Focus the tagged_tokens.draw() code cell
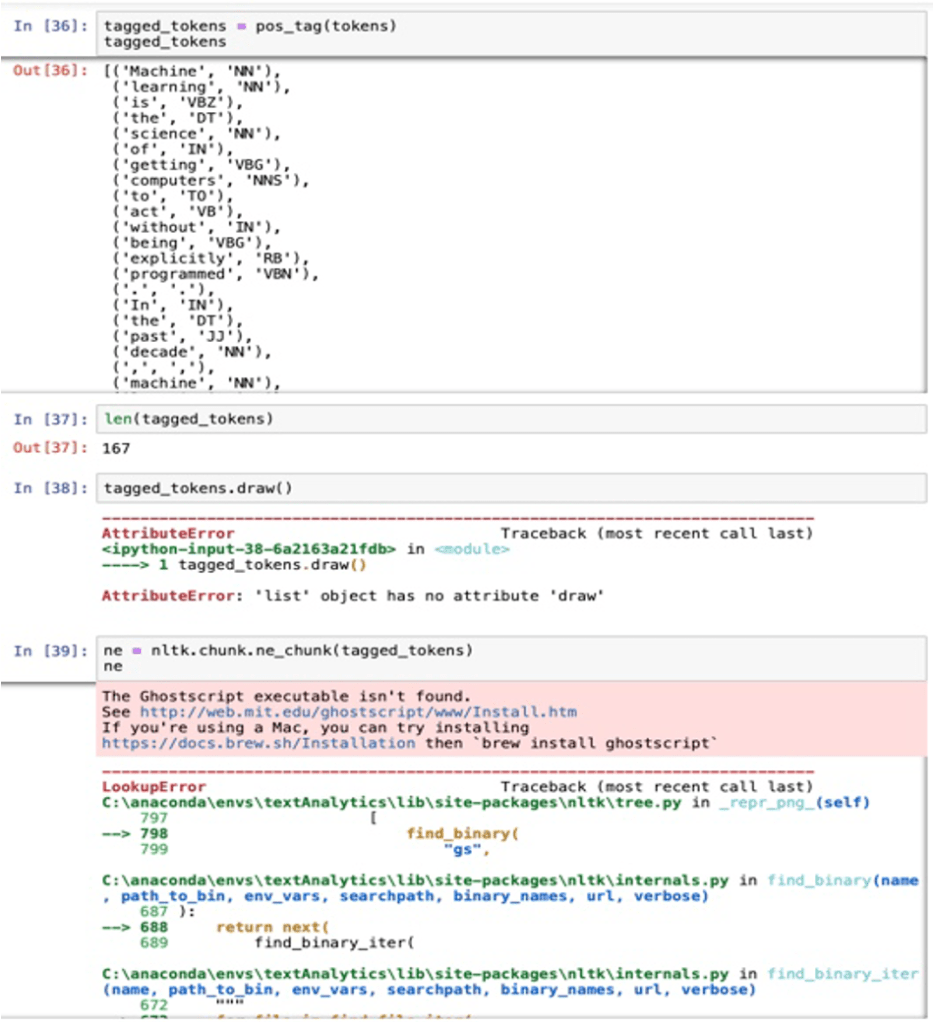This screenshot has height=1022, width=934. (x=500, y=488)
